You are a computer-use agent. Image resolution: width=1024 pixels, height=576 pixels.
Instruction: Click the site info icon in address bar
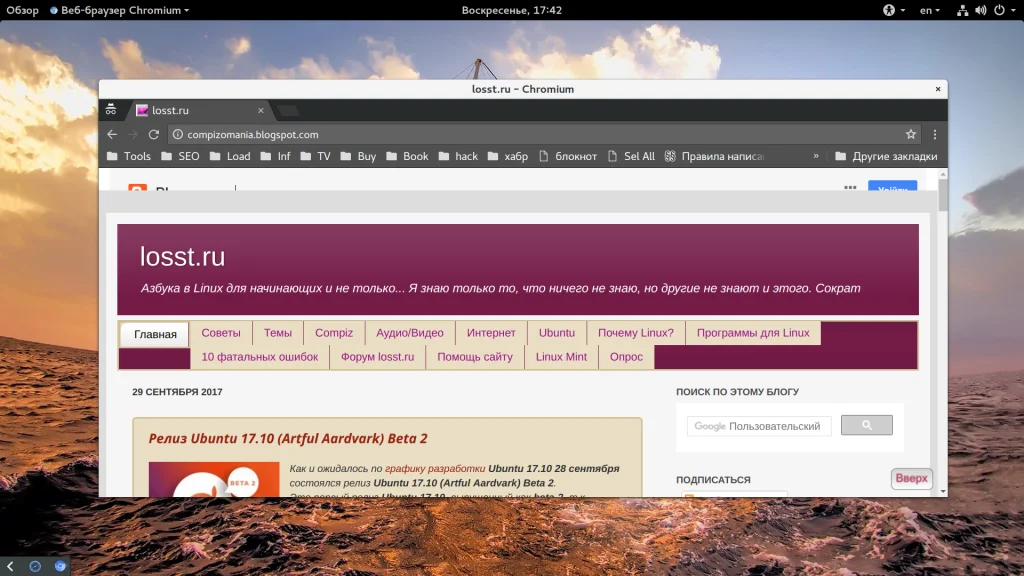tap(177, 135)
